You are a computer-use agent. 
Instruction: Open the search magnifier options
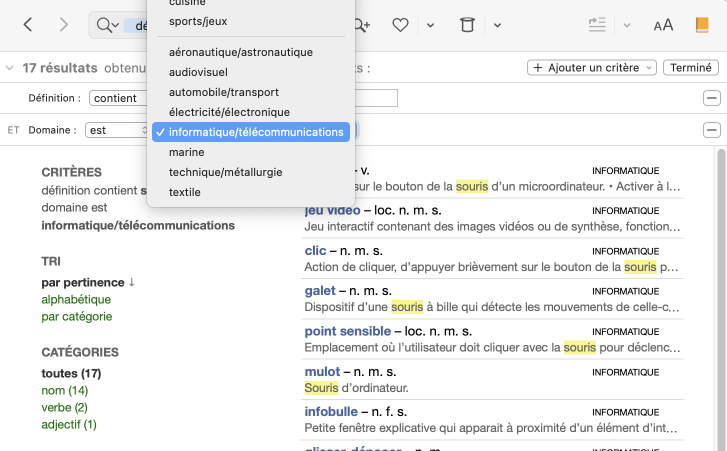coord(105,25)
